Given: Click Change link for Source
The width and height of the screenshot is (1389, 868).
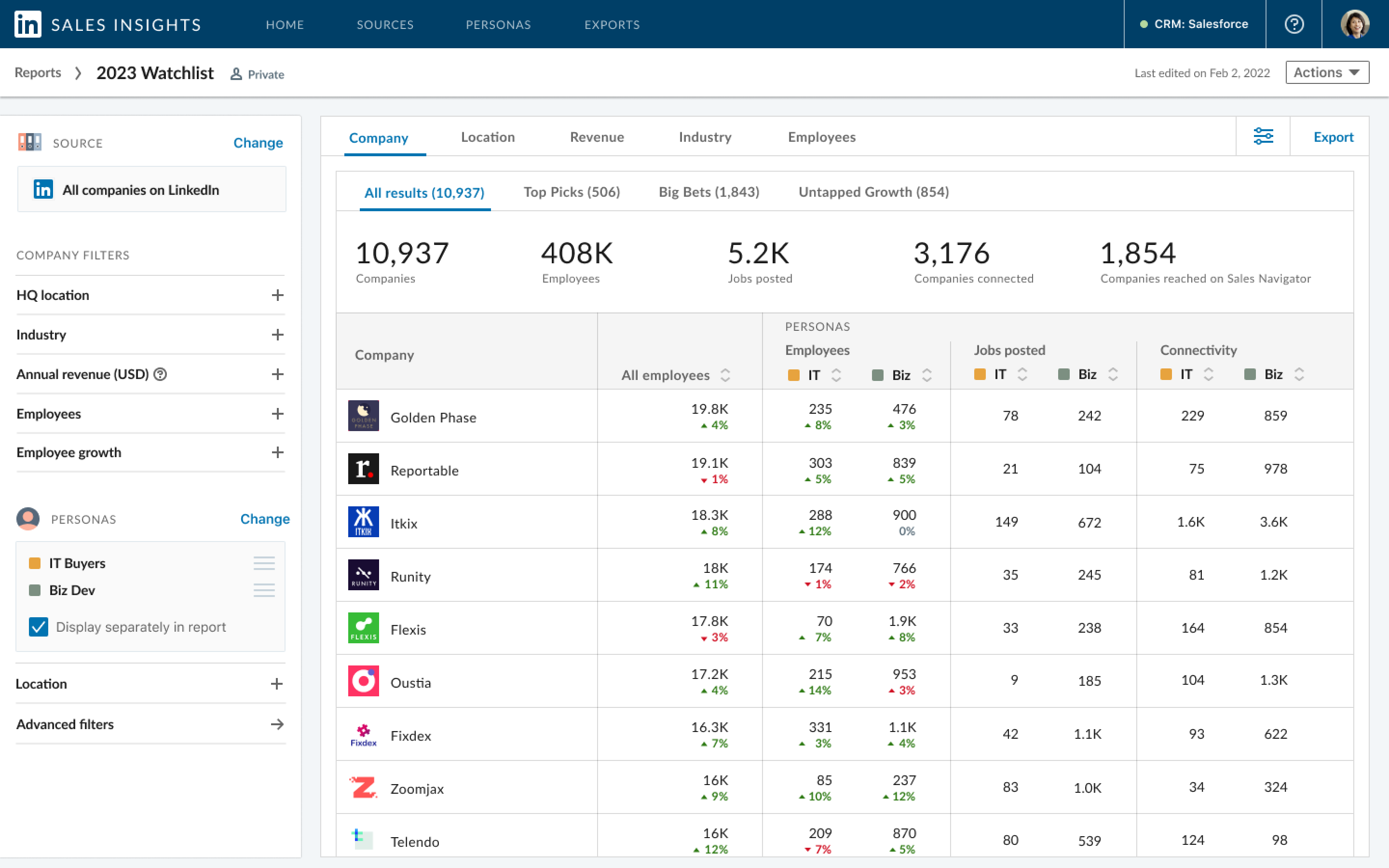Looking at the screenshot, I should (258, 142).
